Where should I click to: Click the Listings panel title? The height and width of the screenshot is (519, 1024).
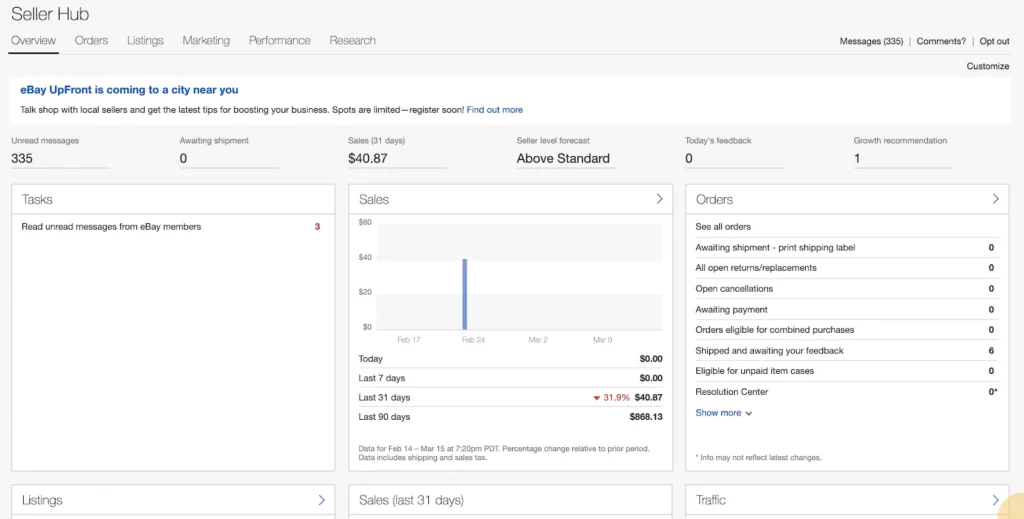(x=42, y=500)
